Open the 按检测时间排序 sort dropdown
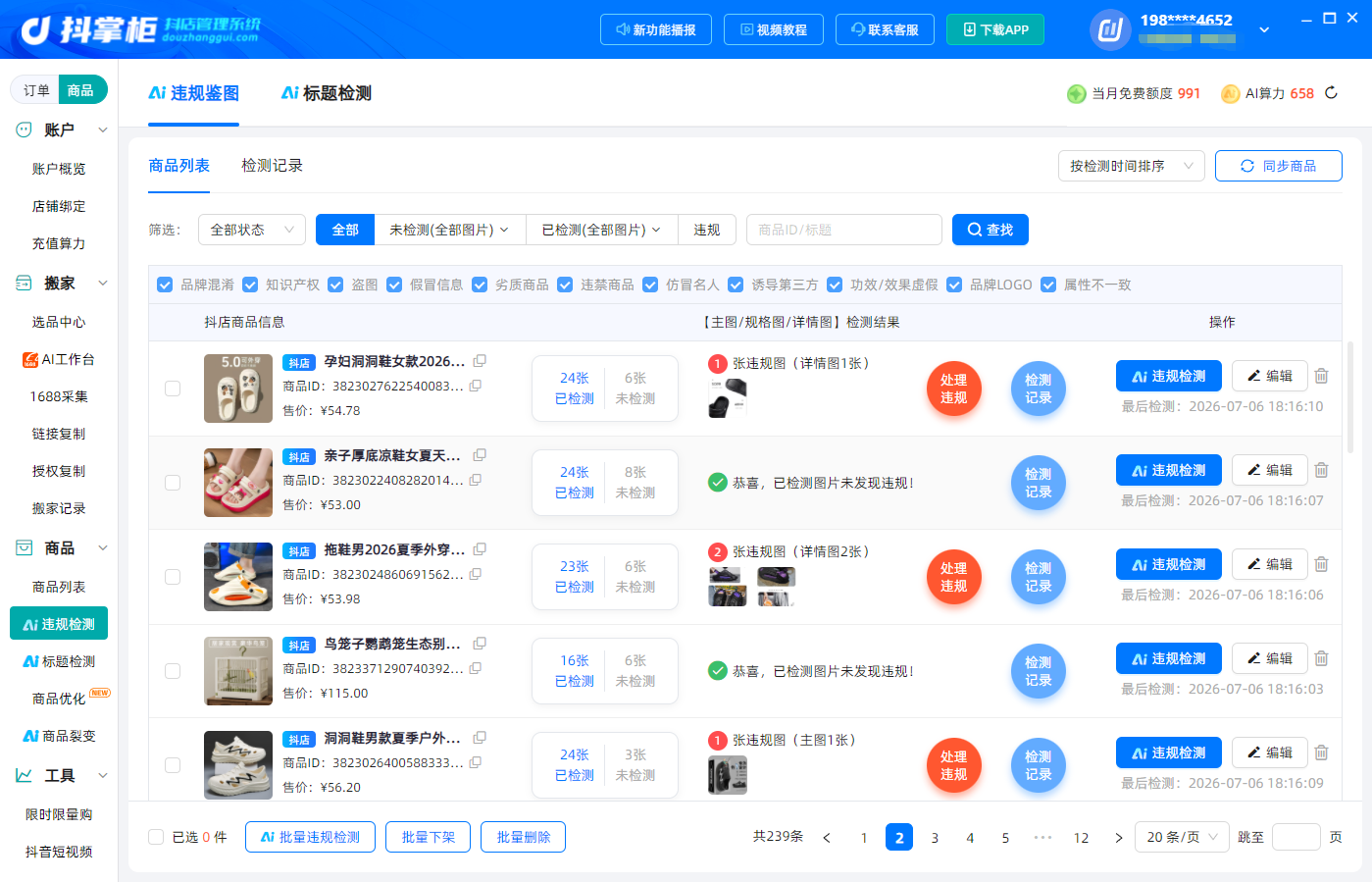 point(1131,166)
